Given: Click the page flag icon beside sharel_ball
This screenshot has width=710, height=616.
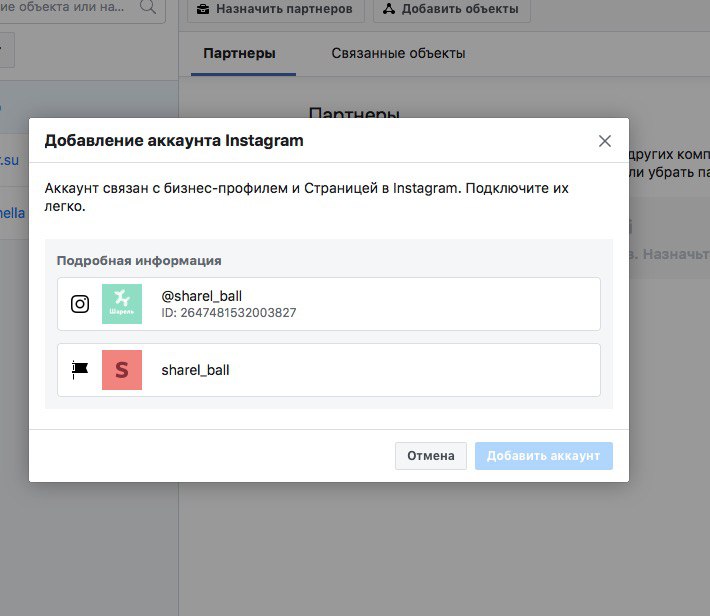Looking at the screenshot, I should 80,370.
